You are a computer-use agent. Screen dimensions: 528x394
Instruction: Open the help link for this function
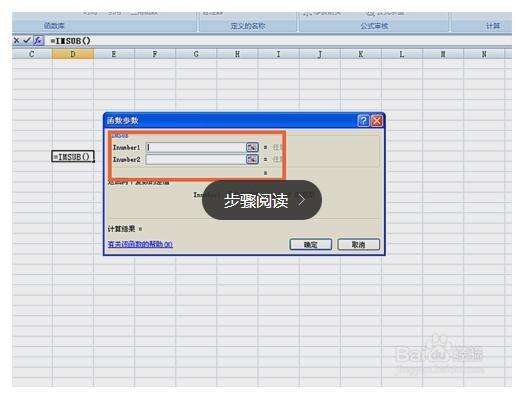point(140,244)
